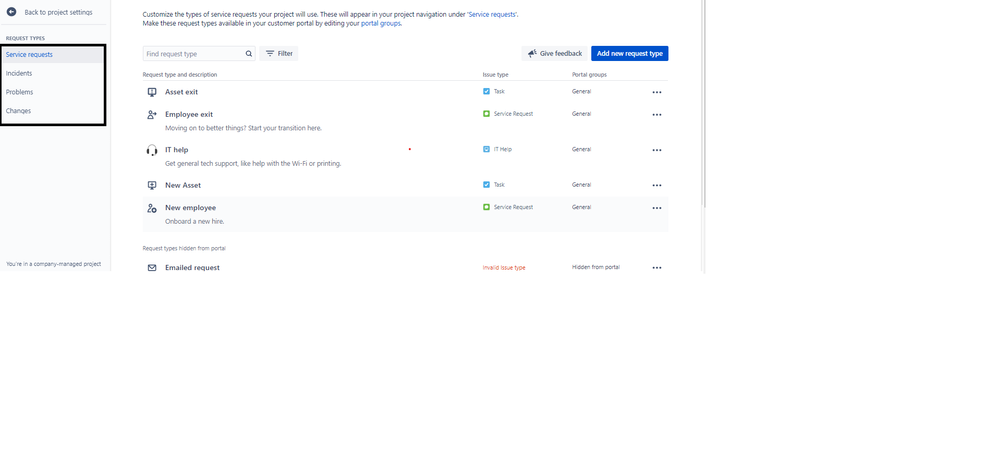The image size is (998, 463).
Task: Open the IT help request type
Action: click(x=176, y=150)
